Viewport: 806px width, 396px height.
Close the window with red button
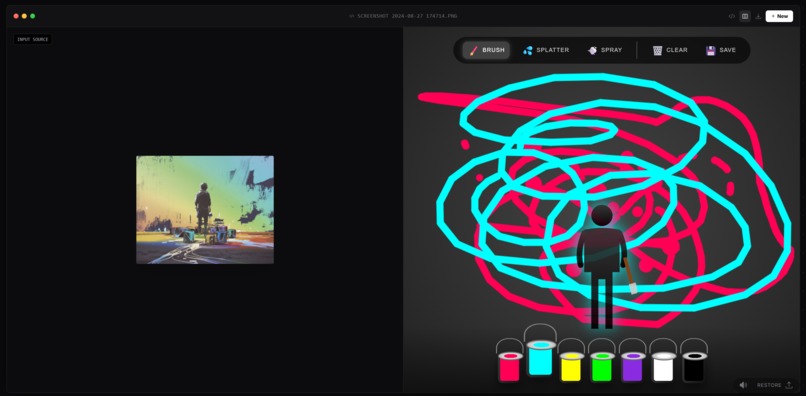coord(16,16)
